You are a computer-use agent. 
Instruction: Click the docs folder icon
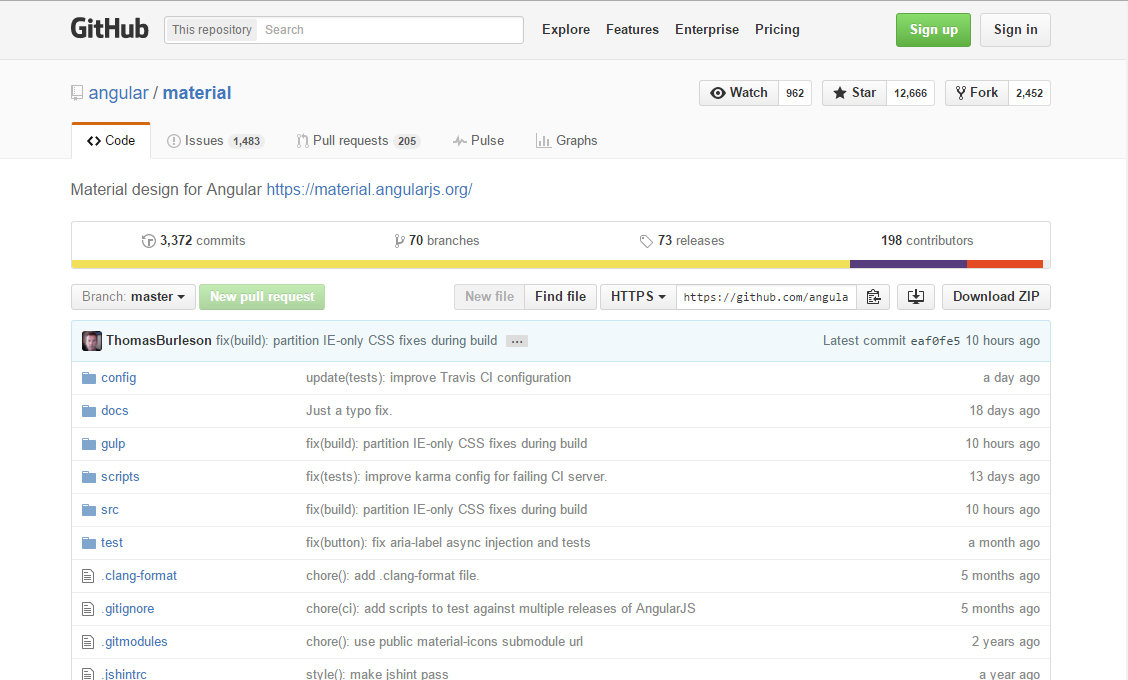click(88, 411)
